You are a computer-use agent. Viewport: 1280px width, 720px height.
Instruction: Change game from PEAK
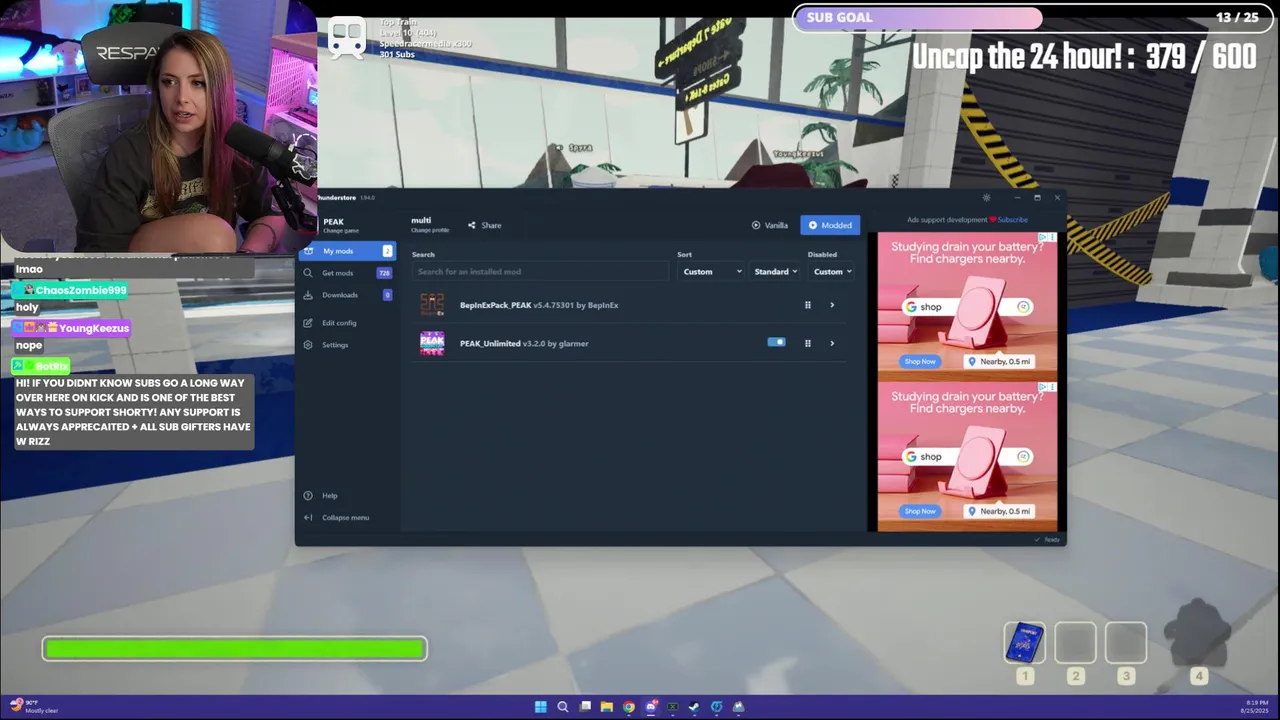coord(341,225)
